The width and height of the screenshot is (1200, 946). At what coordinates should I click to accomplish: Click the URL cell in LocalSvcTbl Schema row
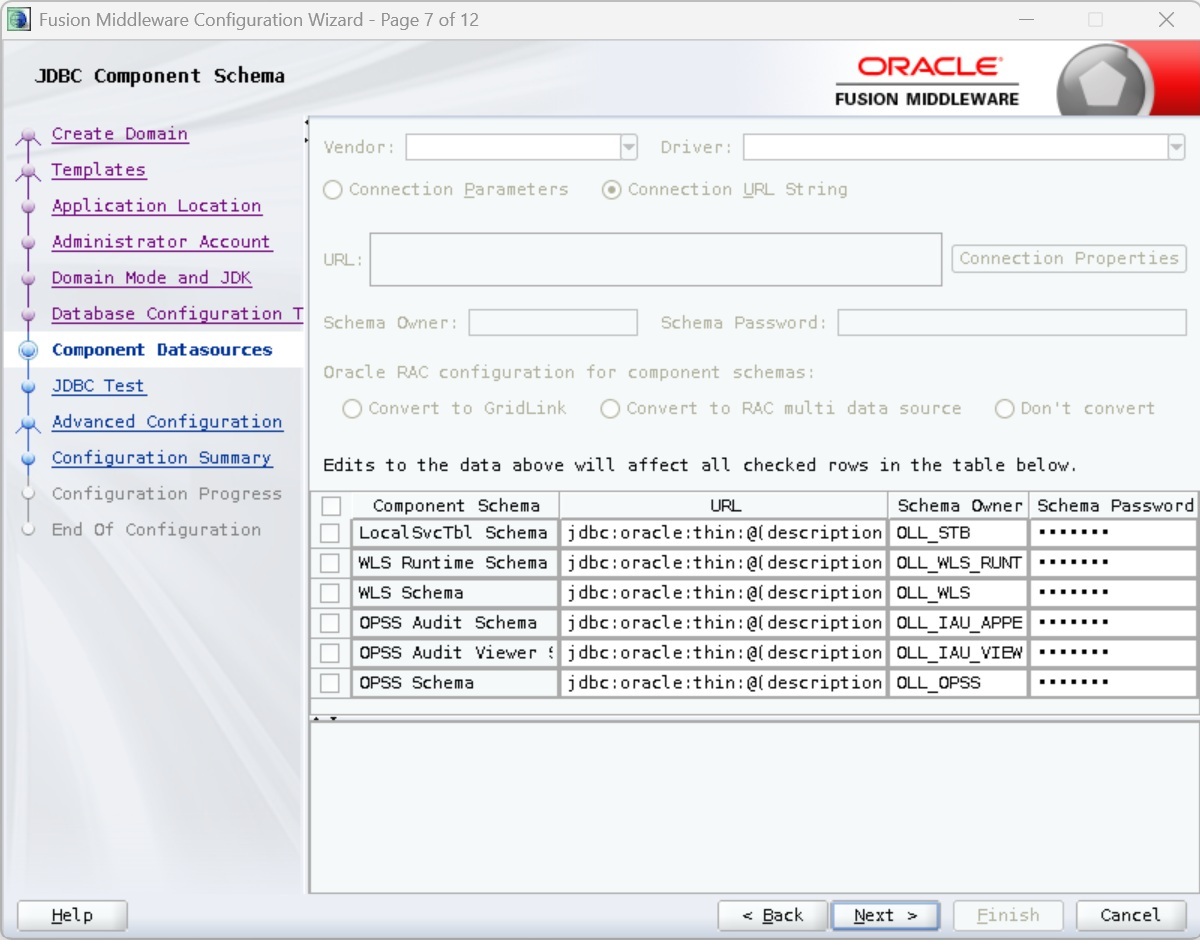coord(724,534)
